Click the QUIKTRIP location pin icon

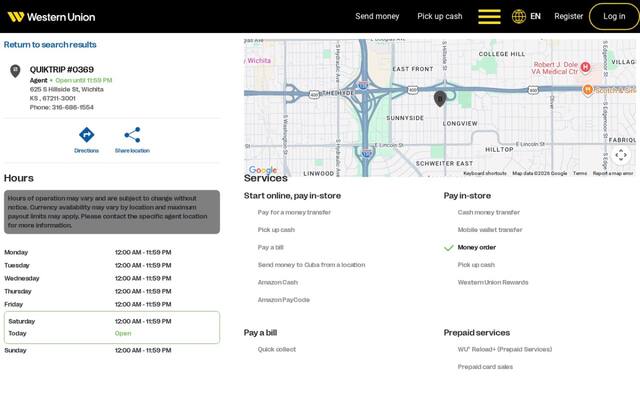pyautogui.click(x=15, y=71)
